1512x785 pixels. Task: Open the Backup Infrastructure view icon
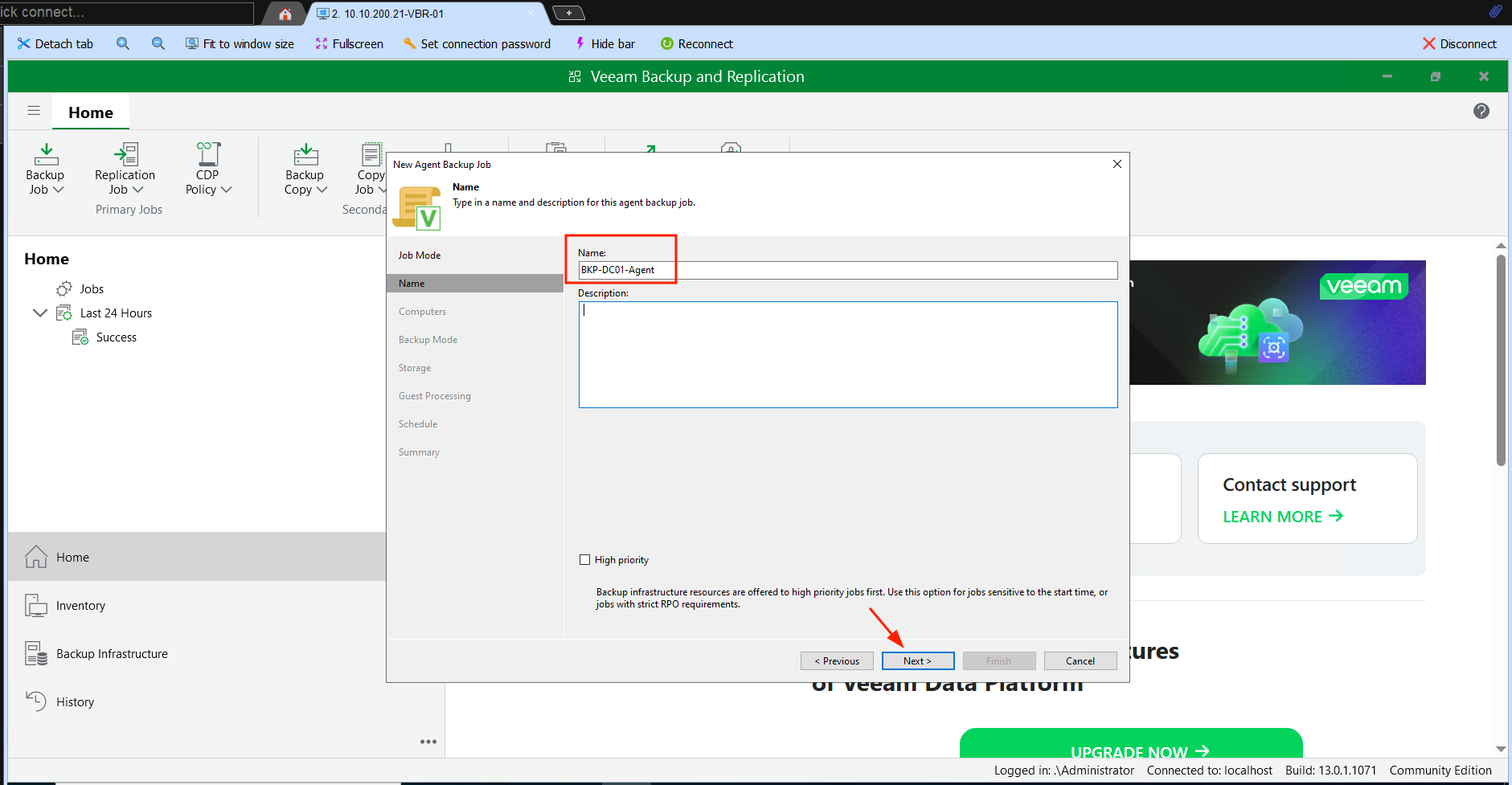point(36,653)
